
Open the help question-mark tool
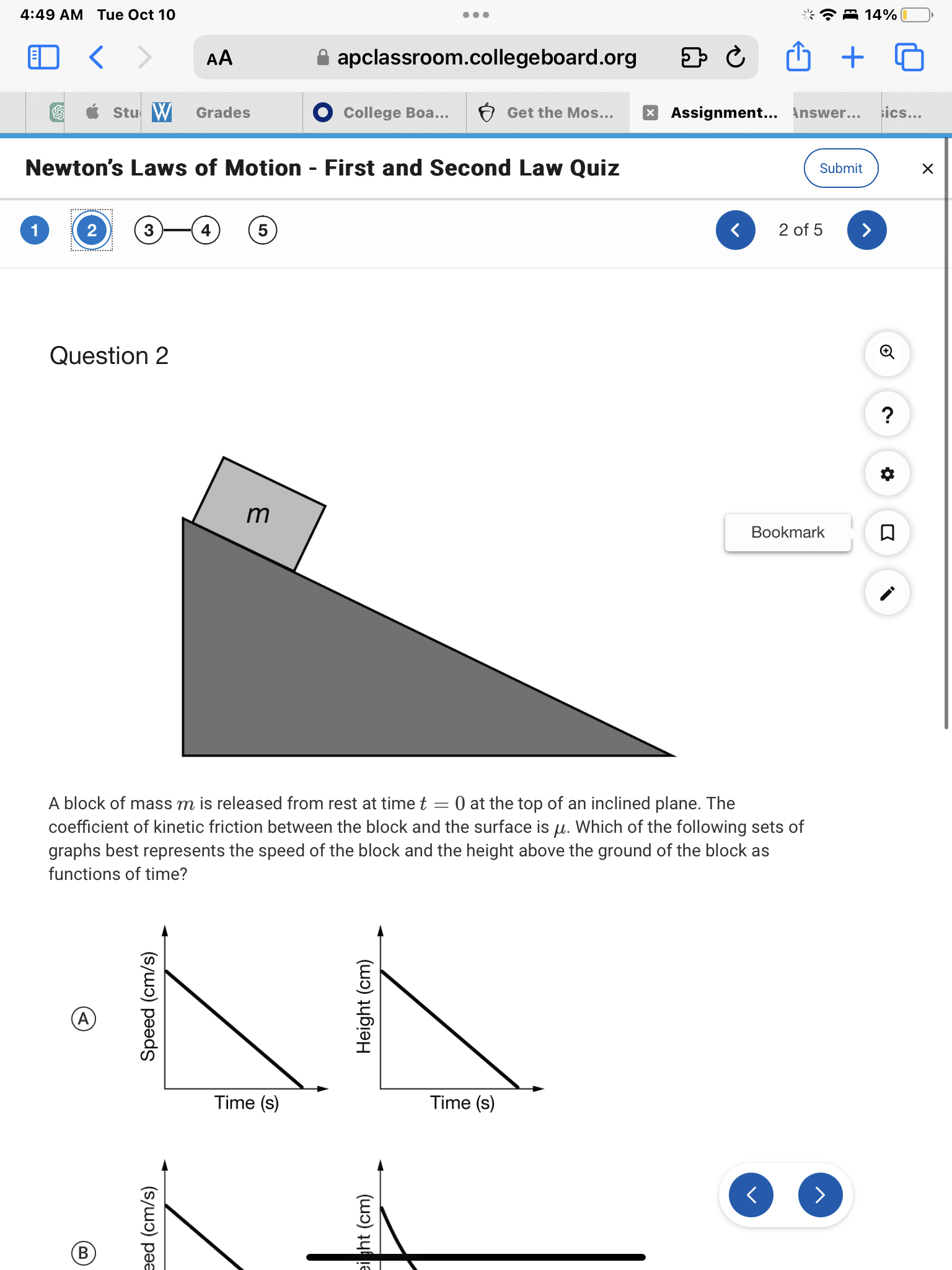point(888,414)
